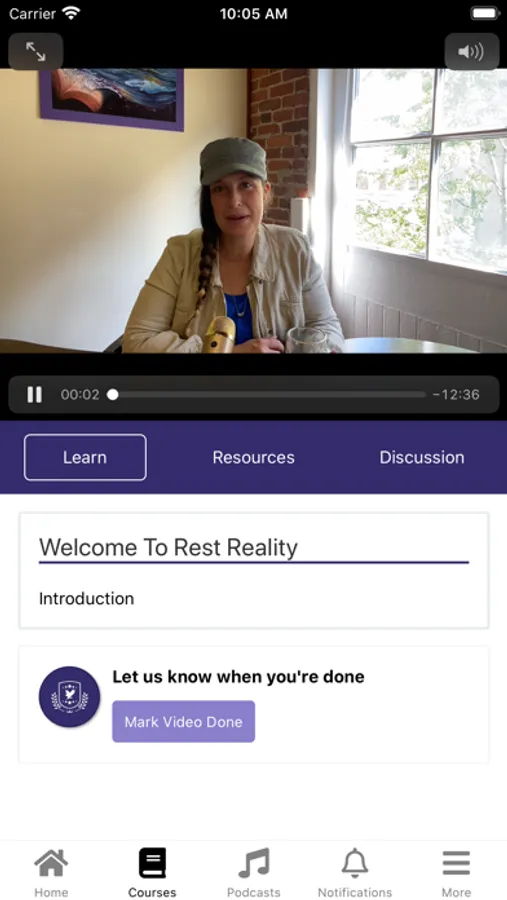The width and height of the screenshot is (507, 900).
Task: Switch to the Resources tab
Action: click(253, 457)
